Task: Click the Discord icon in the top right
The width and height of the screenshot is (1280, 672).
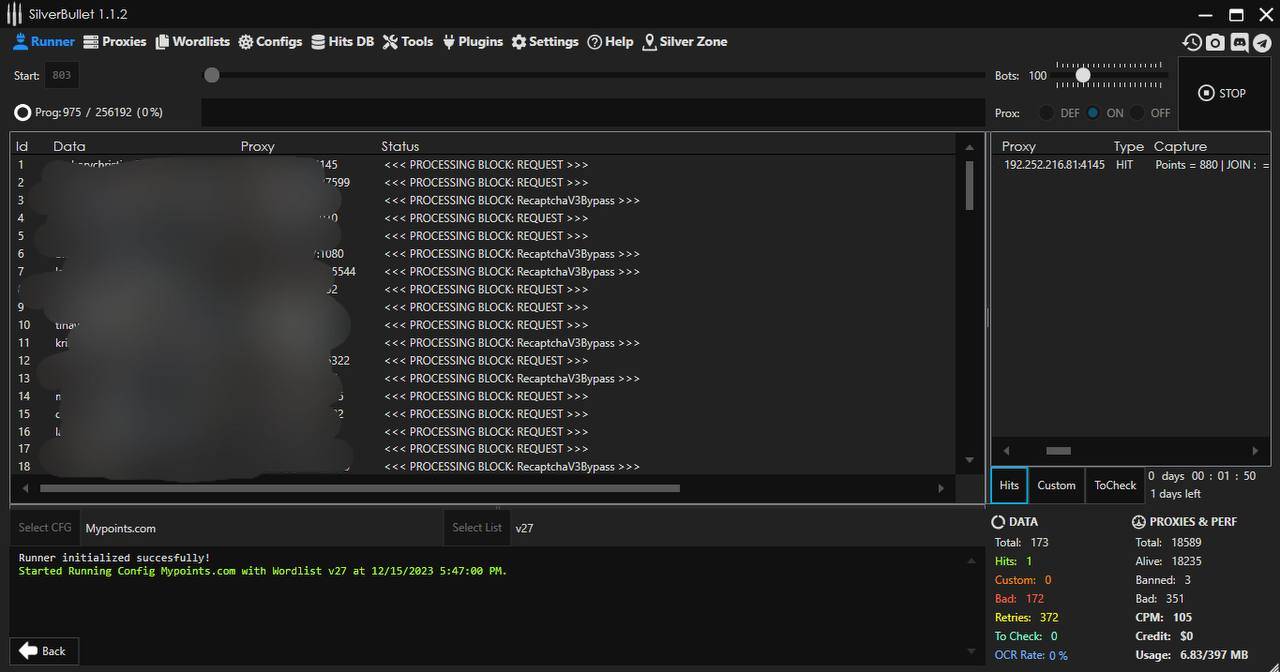Action: click(x=1239, y=42)
